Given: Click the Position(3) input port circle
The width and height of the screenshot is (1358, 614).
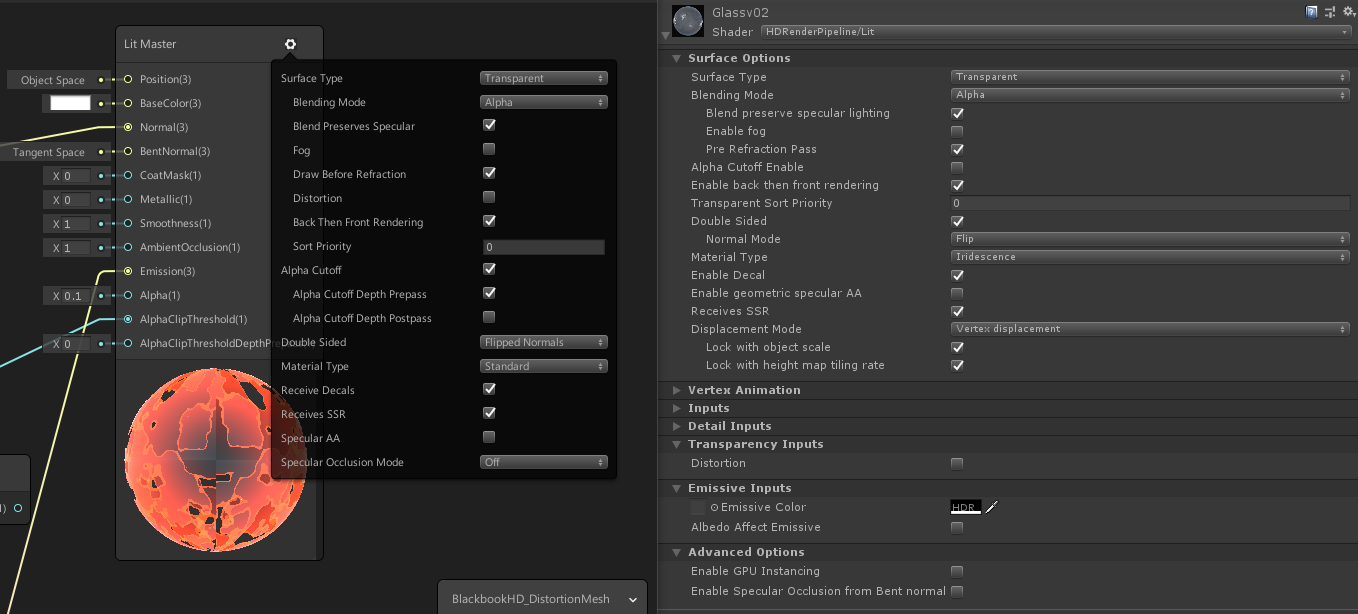Looking at the screenshot, I should click(x=128, y=79).
